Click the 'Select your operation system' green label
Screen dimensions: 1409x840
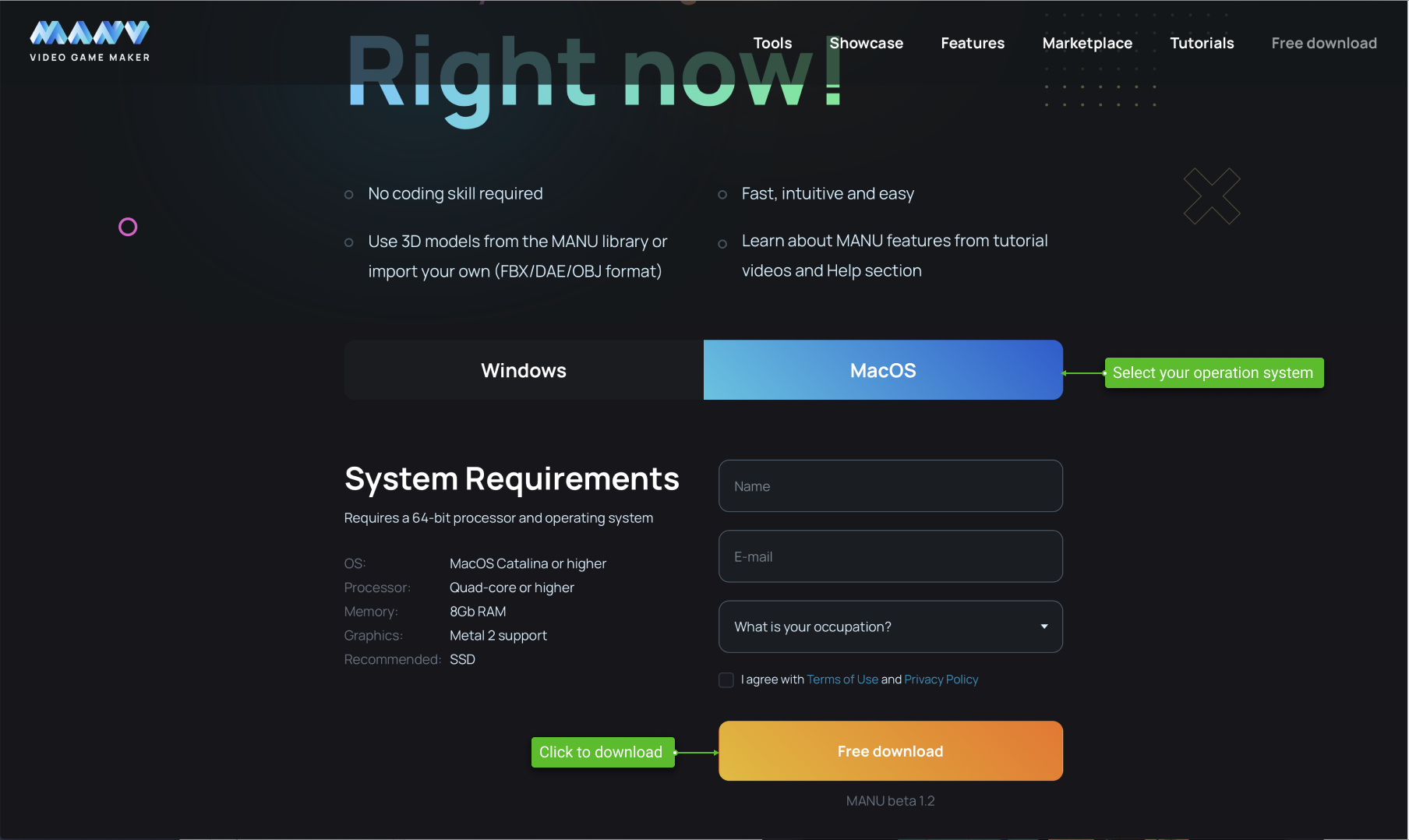coord(1213,373)
